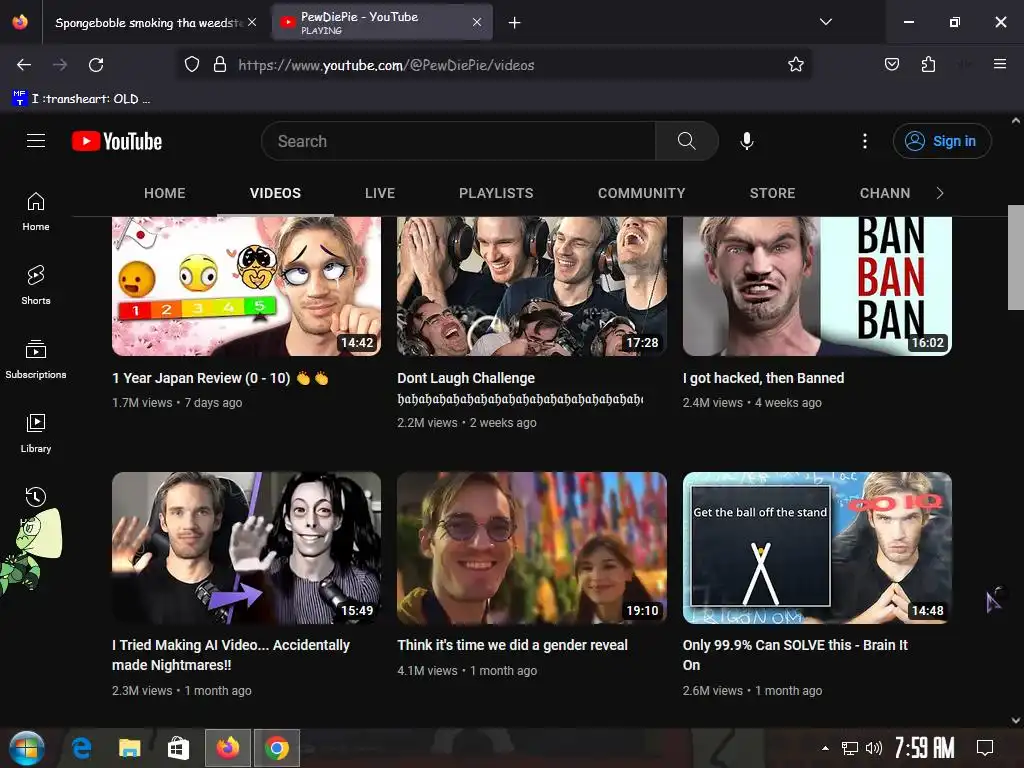
Task: Select the VIDEOS channel tab
Action: pos(275,193)
